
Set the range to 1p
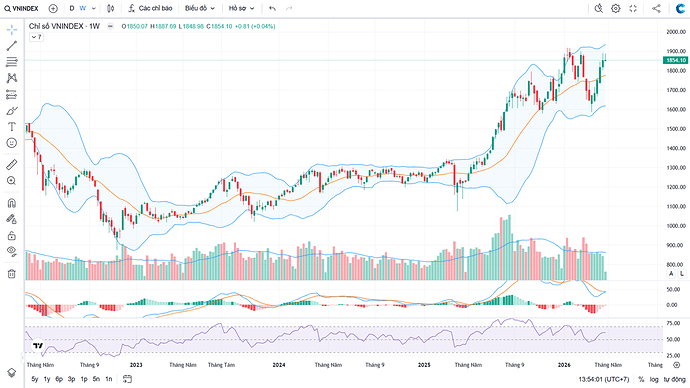(x=84, y=379)
